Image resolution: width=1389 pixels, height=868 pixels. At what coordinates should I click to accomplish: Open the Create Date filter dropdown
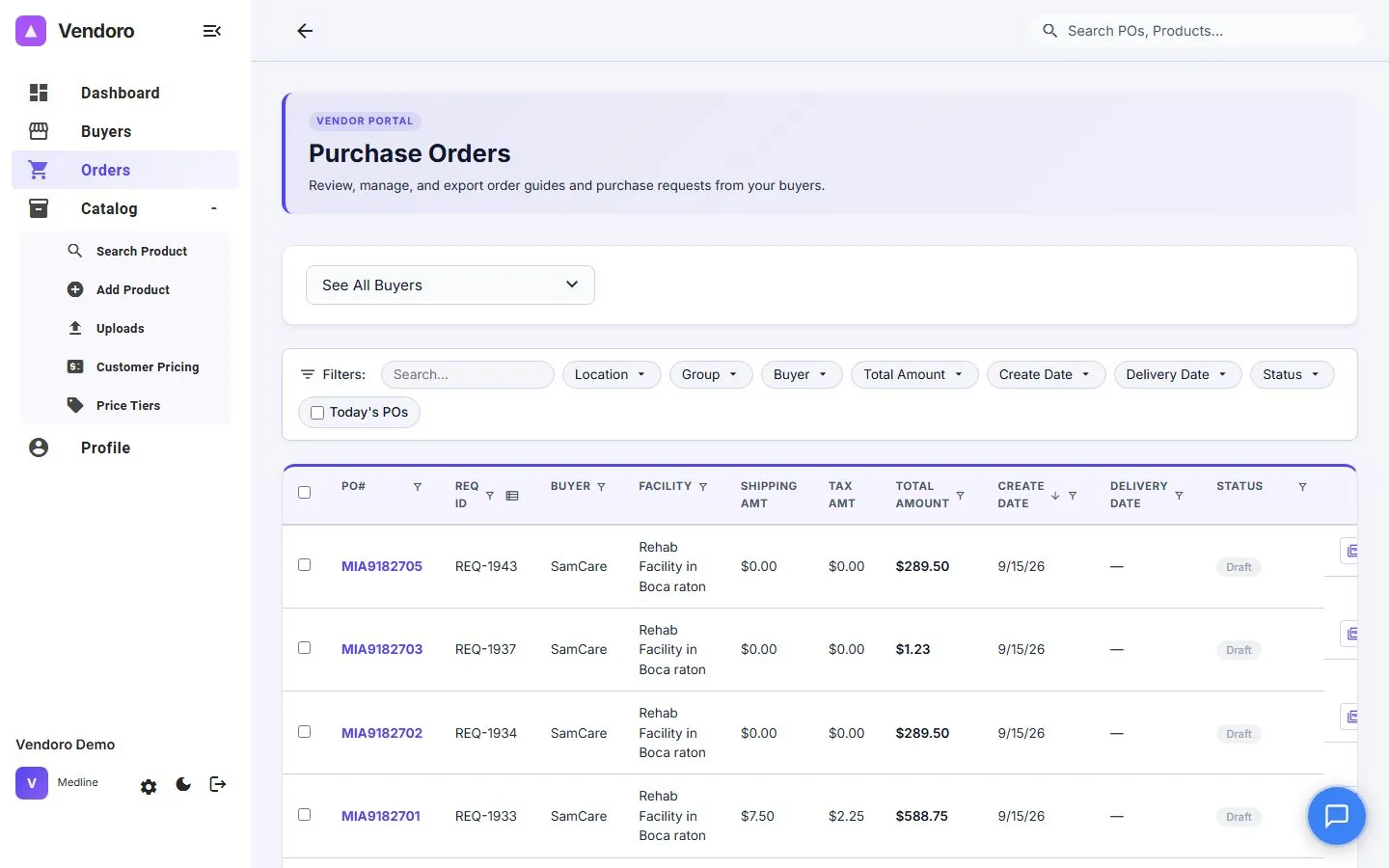tap(1047, 375)
